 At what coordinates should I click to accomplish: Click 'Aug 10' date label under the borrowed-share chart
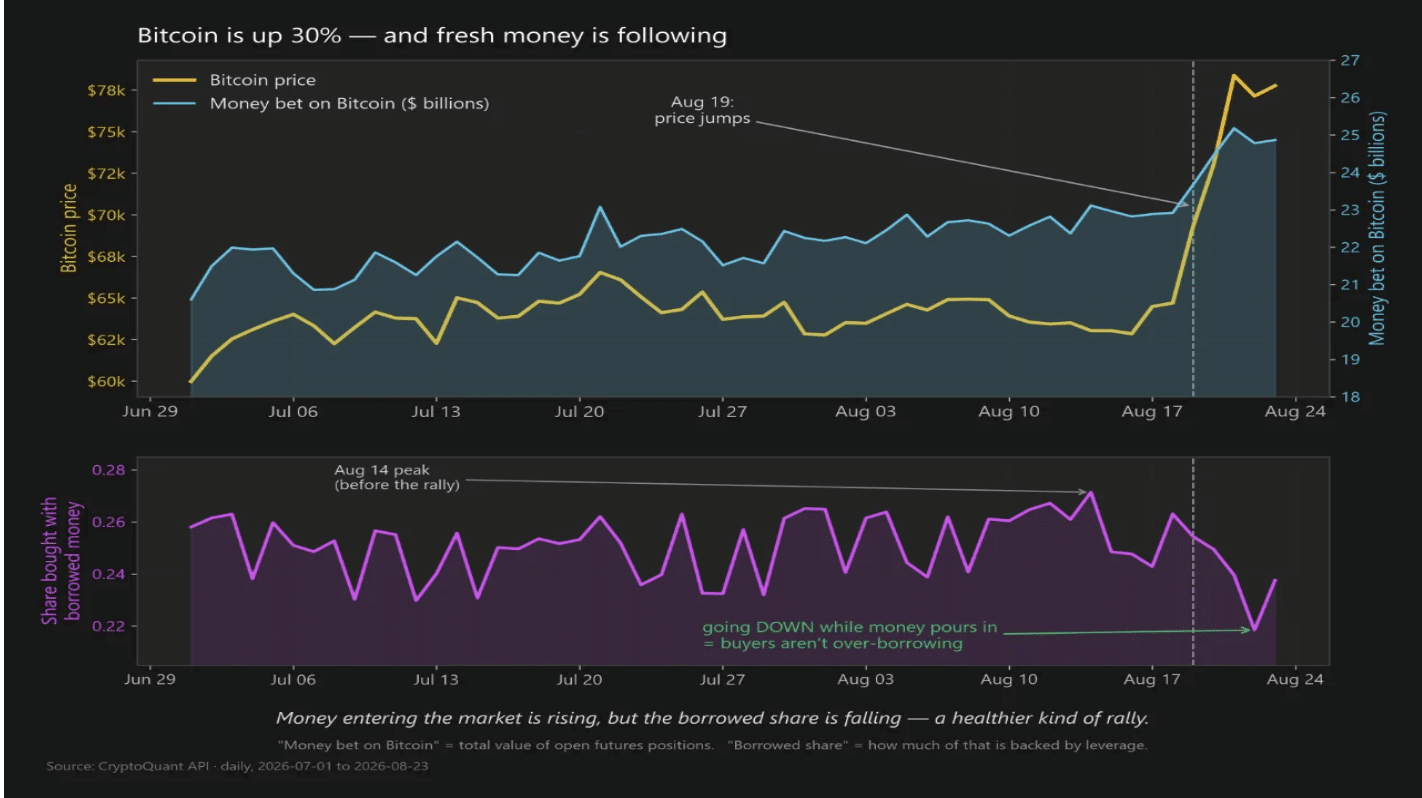(1009, 680)
